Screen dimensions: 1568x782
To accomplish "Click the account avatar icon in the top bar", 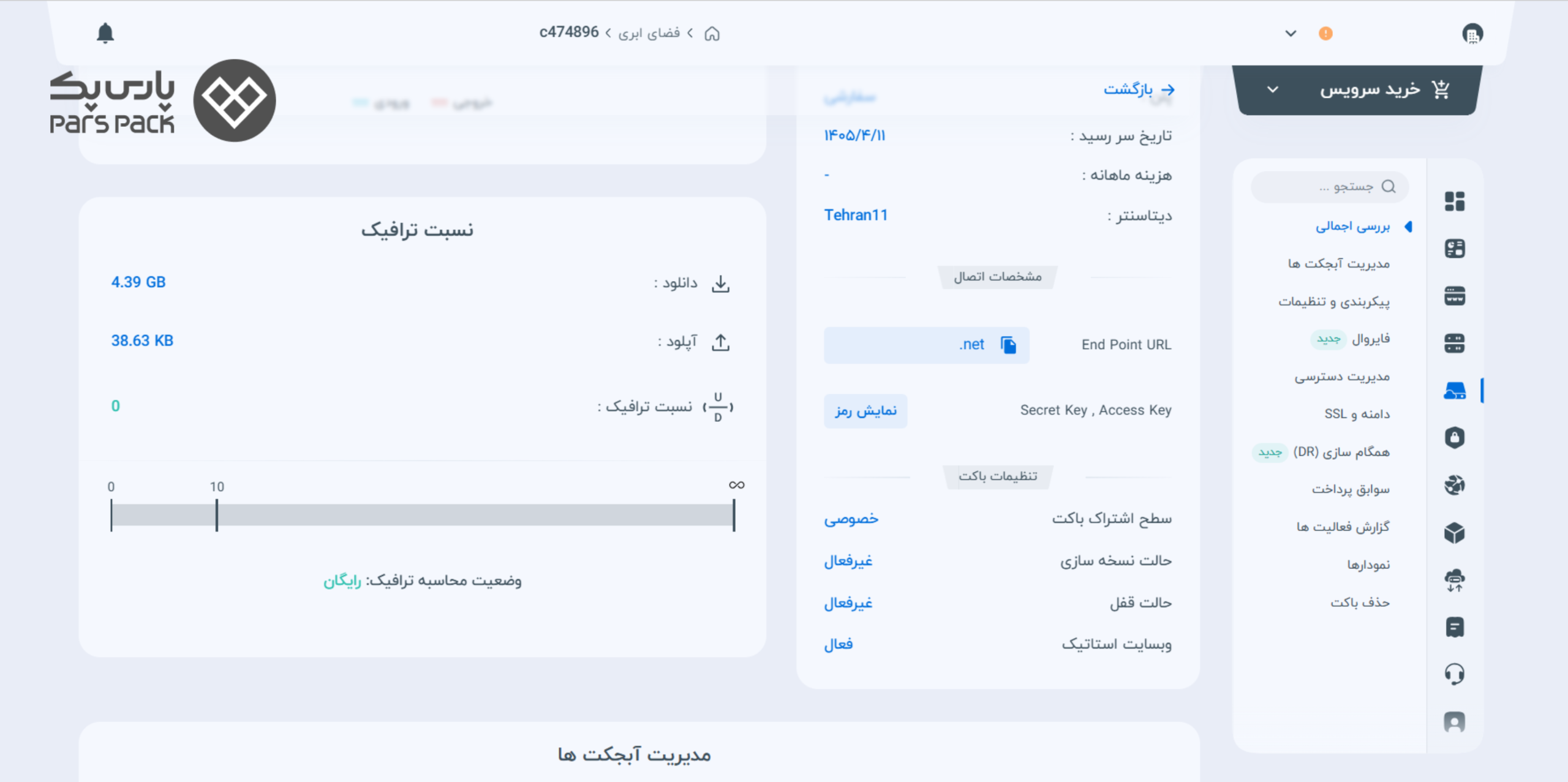I will pyautogui.click(x=1472, y=33).
